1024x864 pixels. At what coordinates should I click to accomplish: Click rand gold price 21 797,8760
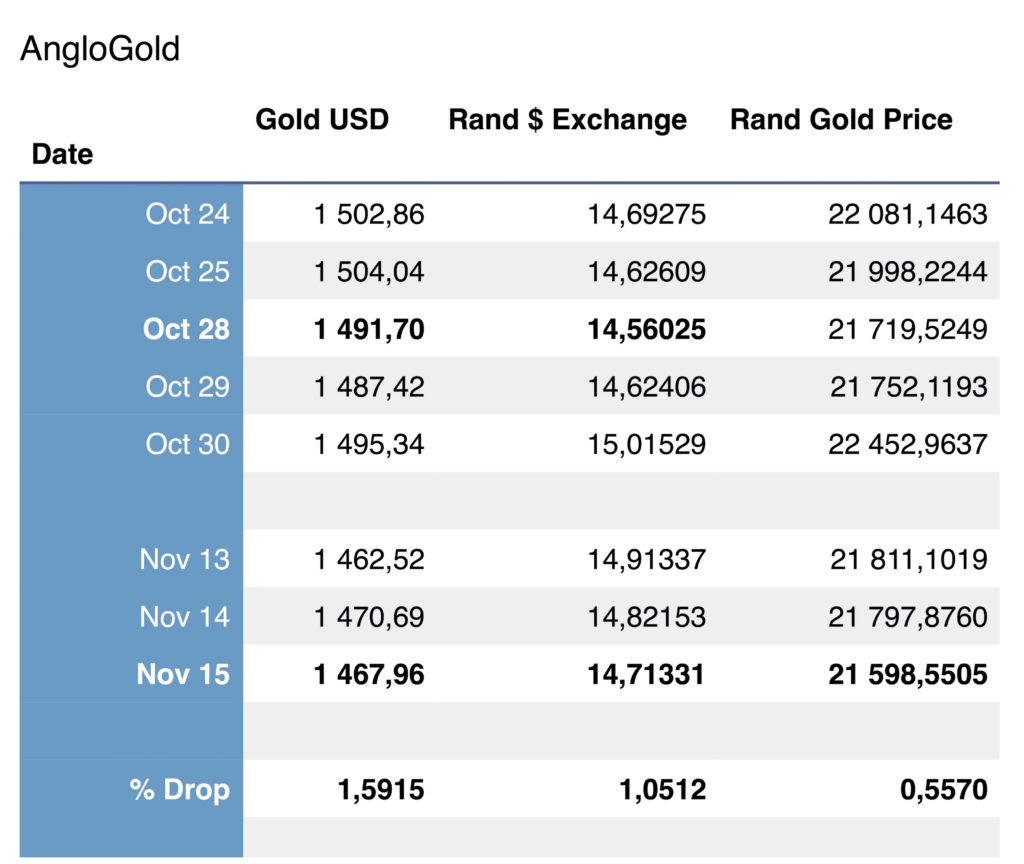908,617
